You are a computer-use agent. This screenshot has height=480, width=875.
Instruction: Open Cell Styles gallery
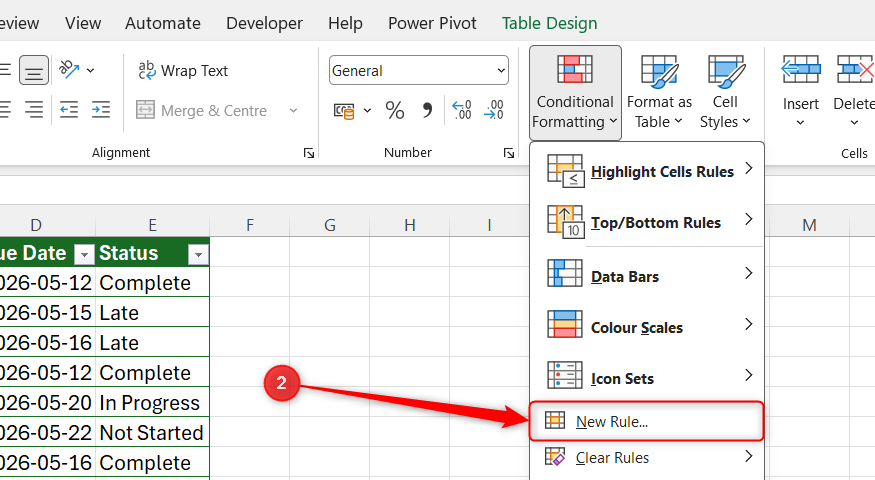[725, 93]
